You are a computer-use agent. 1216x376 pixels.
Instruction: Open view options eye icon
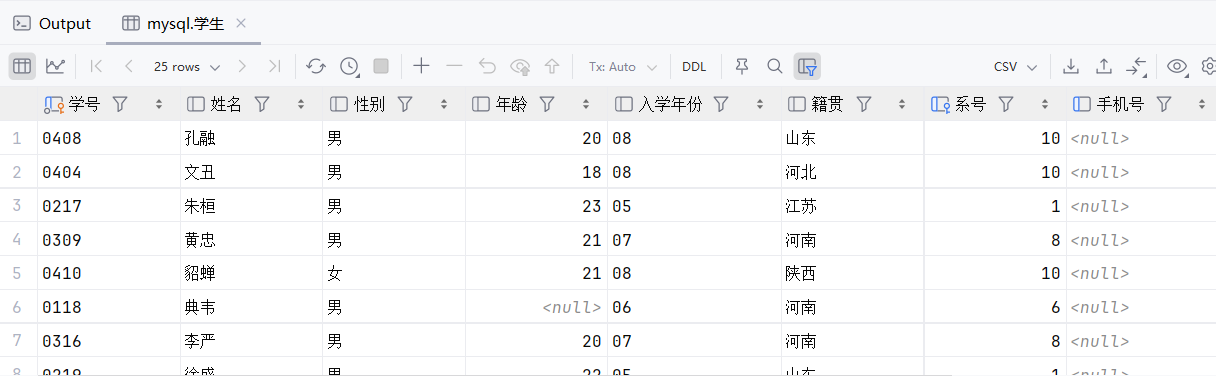click(1177, 66)
